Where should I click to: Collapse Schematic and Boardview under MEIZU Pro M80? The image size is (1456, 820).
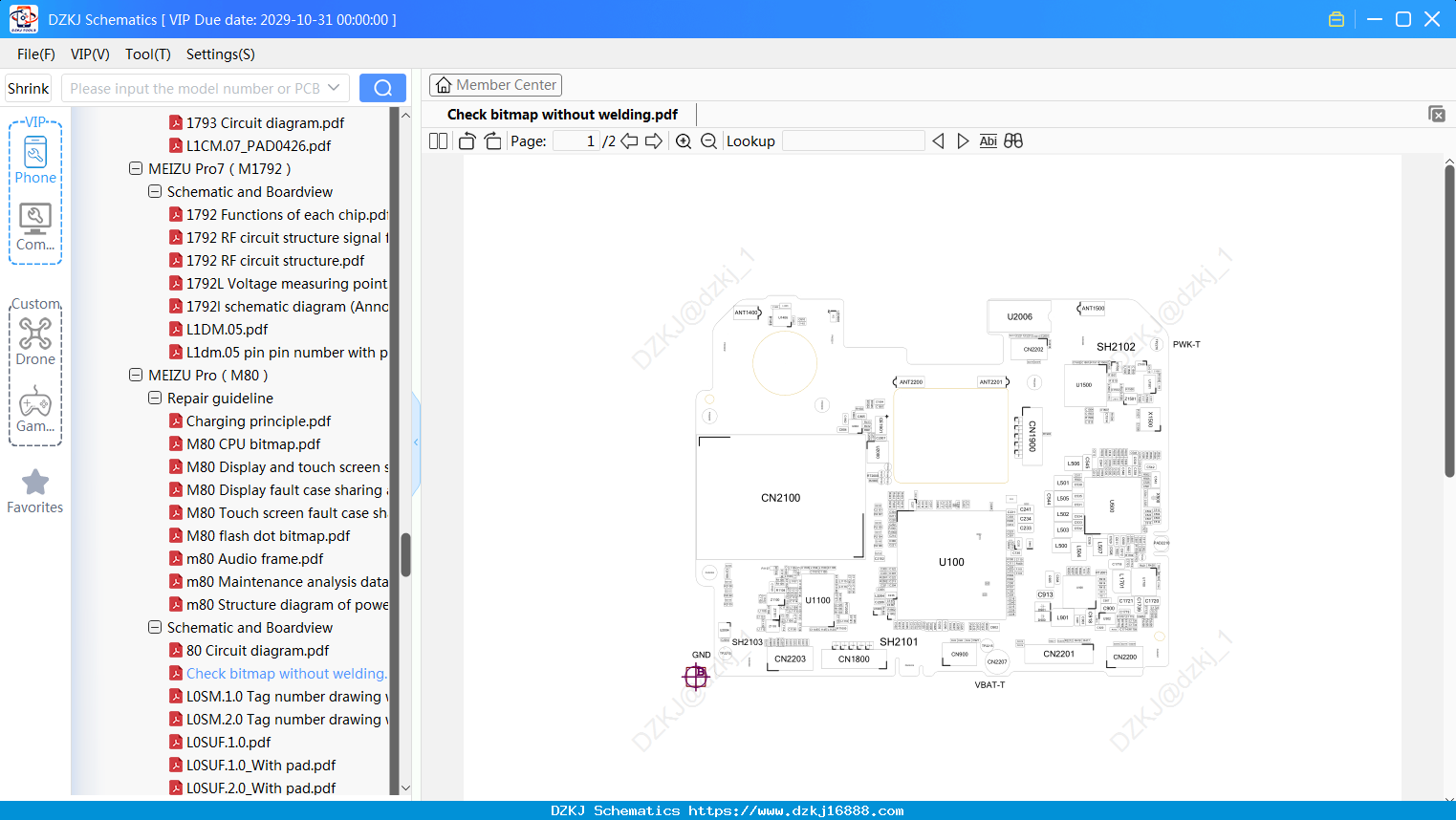pos(155,627)
